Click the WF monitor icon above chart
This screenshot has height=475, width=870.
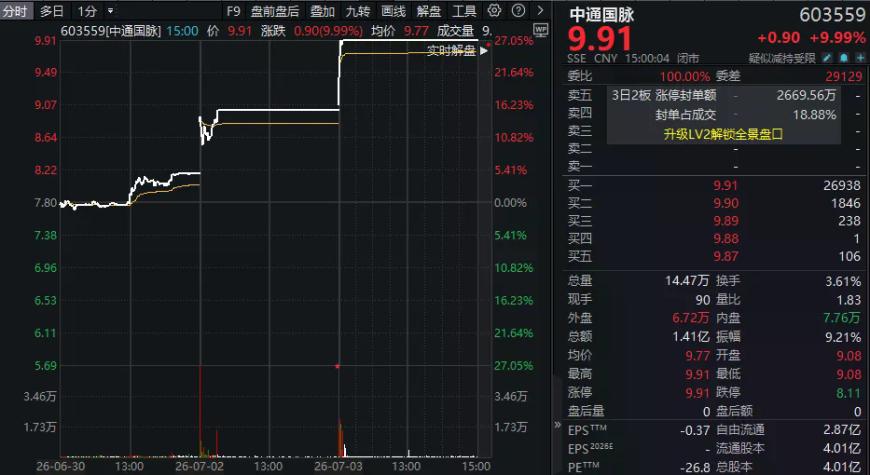(540, 30)
